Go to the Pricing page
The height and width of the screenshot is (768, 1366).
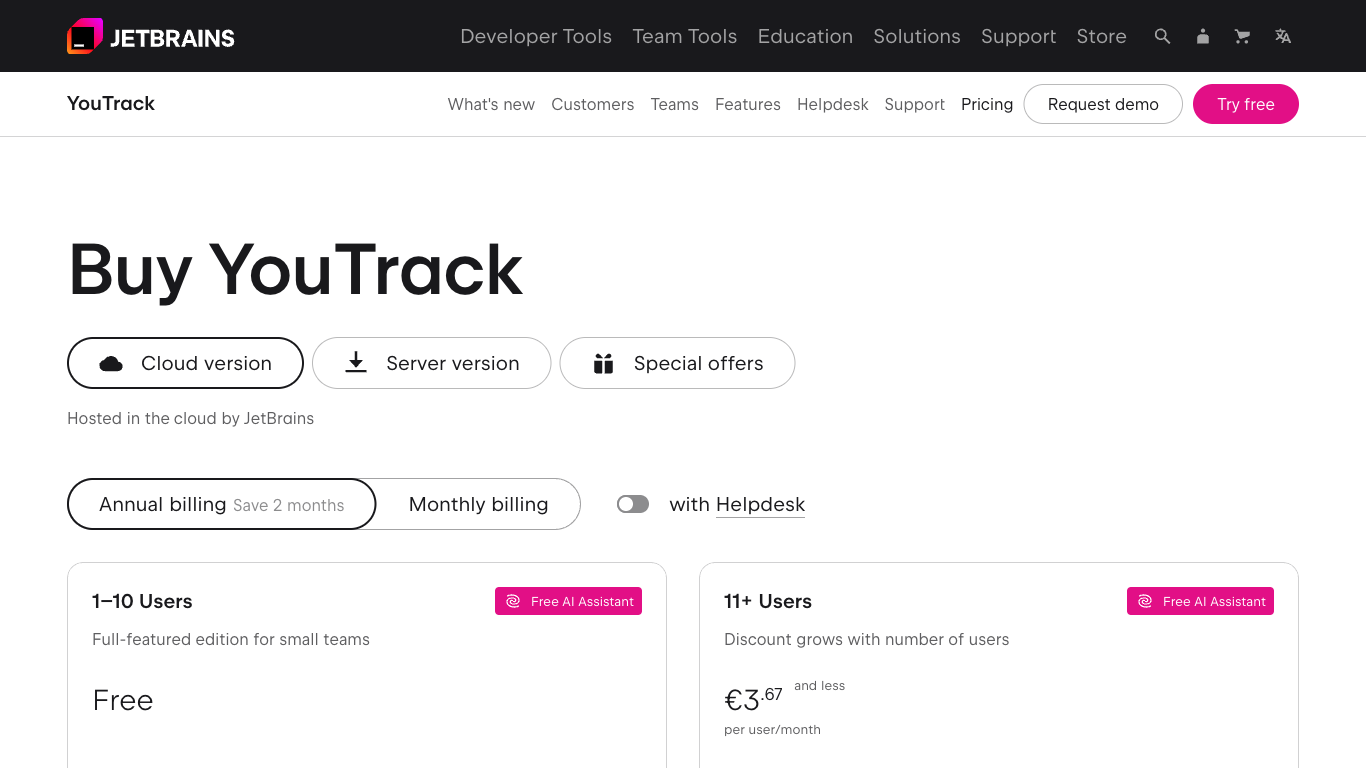(987, 104)
